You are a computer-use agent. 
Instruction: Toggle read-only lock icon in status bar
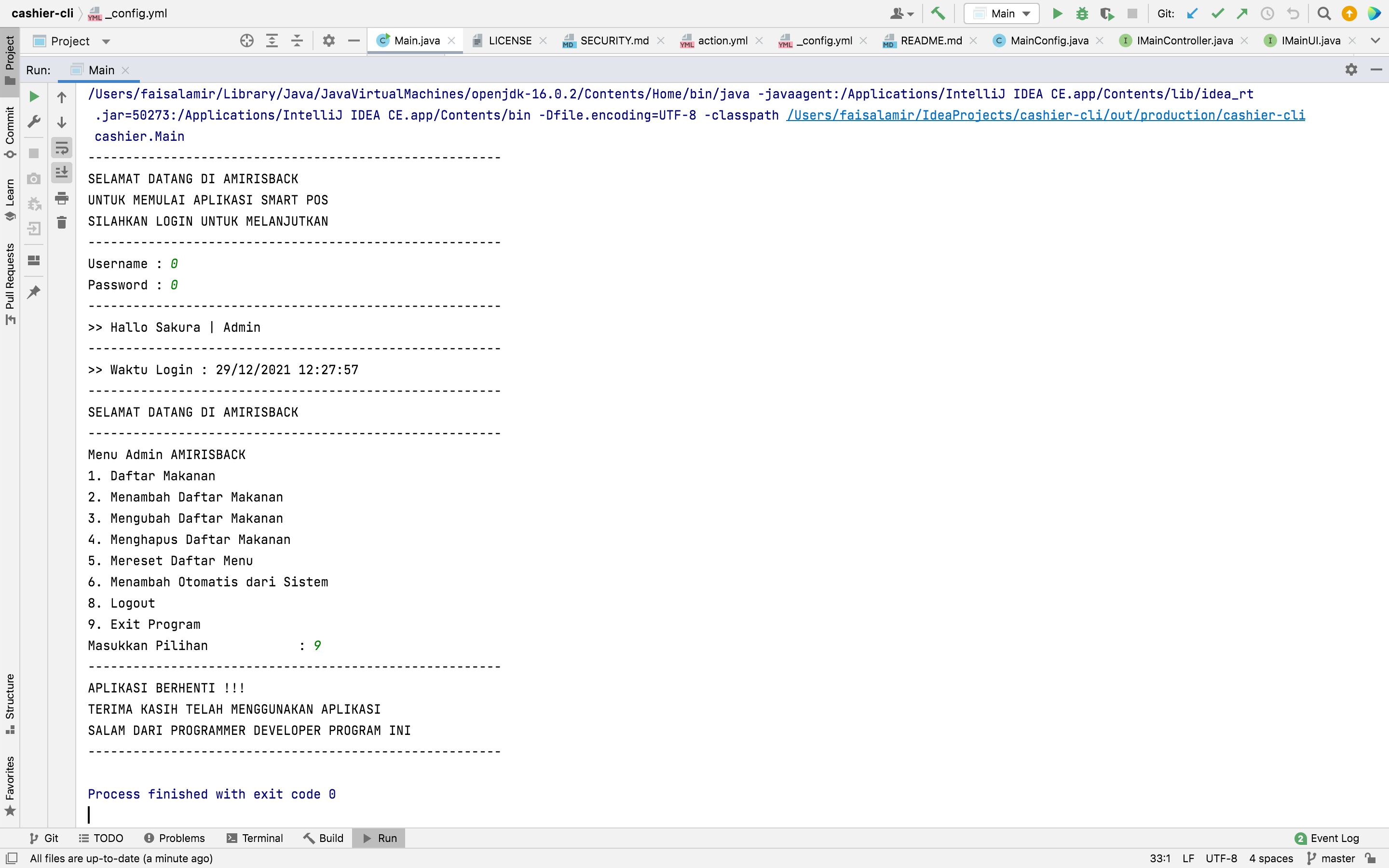tap(1371, 858)
